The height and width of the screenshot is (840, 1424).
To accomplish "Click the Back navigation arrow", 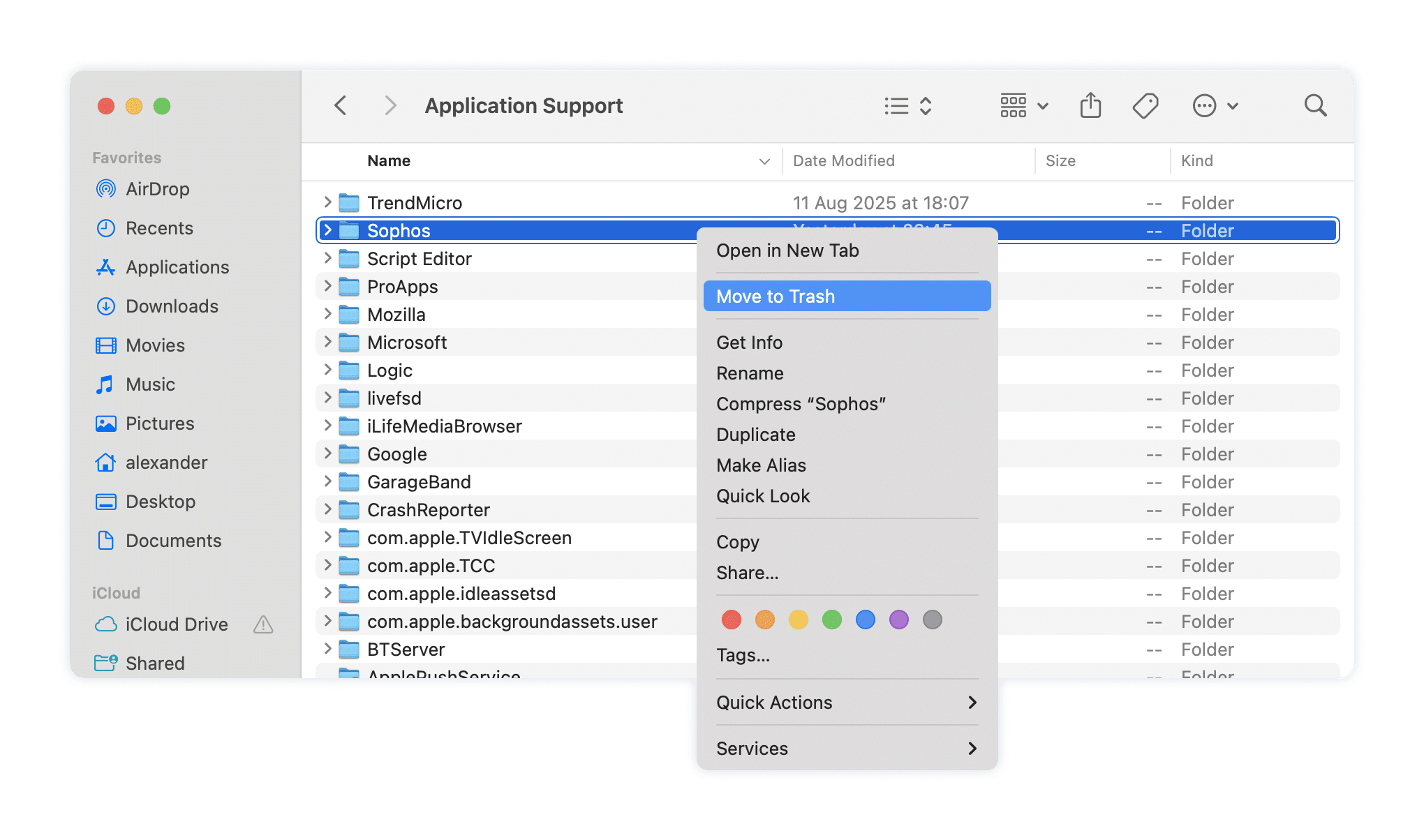I will tap(340, 105).
